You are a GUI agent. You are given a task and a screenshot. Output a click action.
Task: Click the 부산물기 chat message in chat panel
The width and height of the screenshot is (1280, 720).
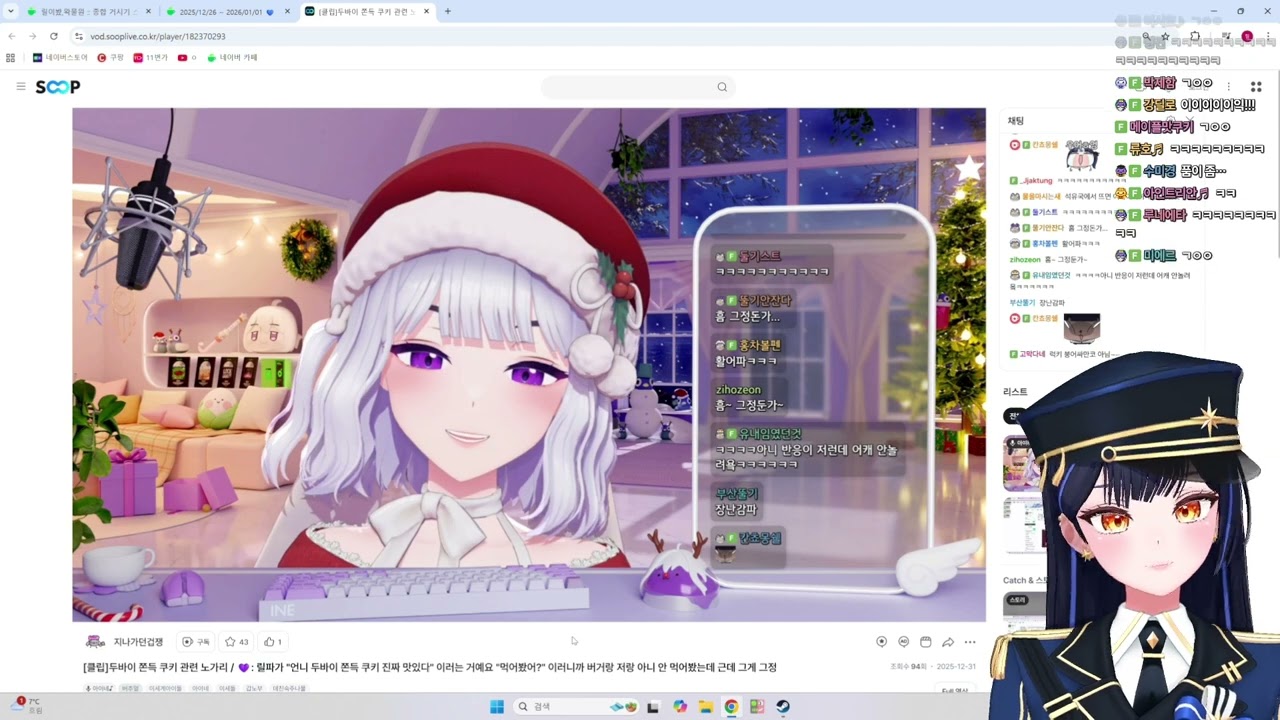pos(1038,302)
